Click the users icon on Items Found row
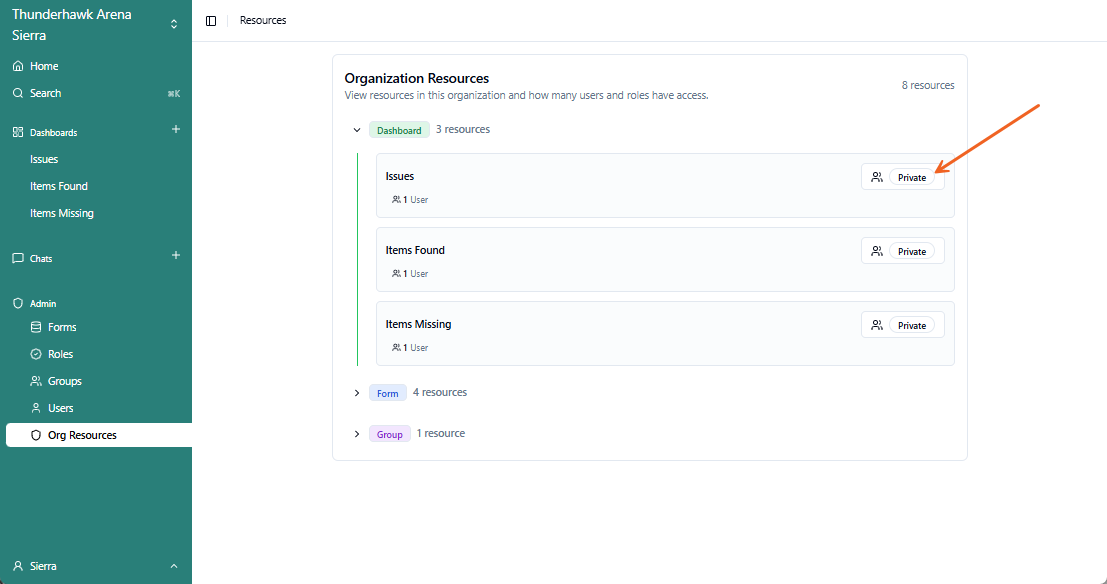1107x584 pixels. [x=877, y=251]
